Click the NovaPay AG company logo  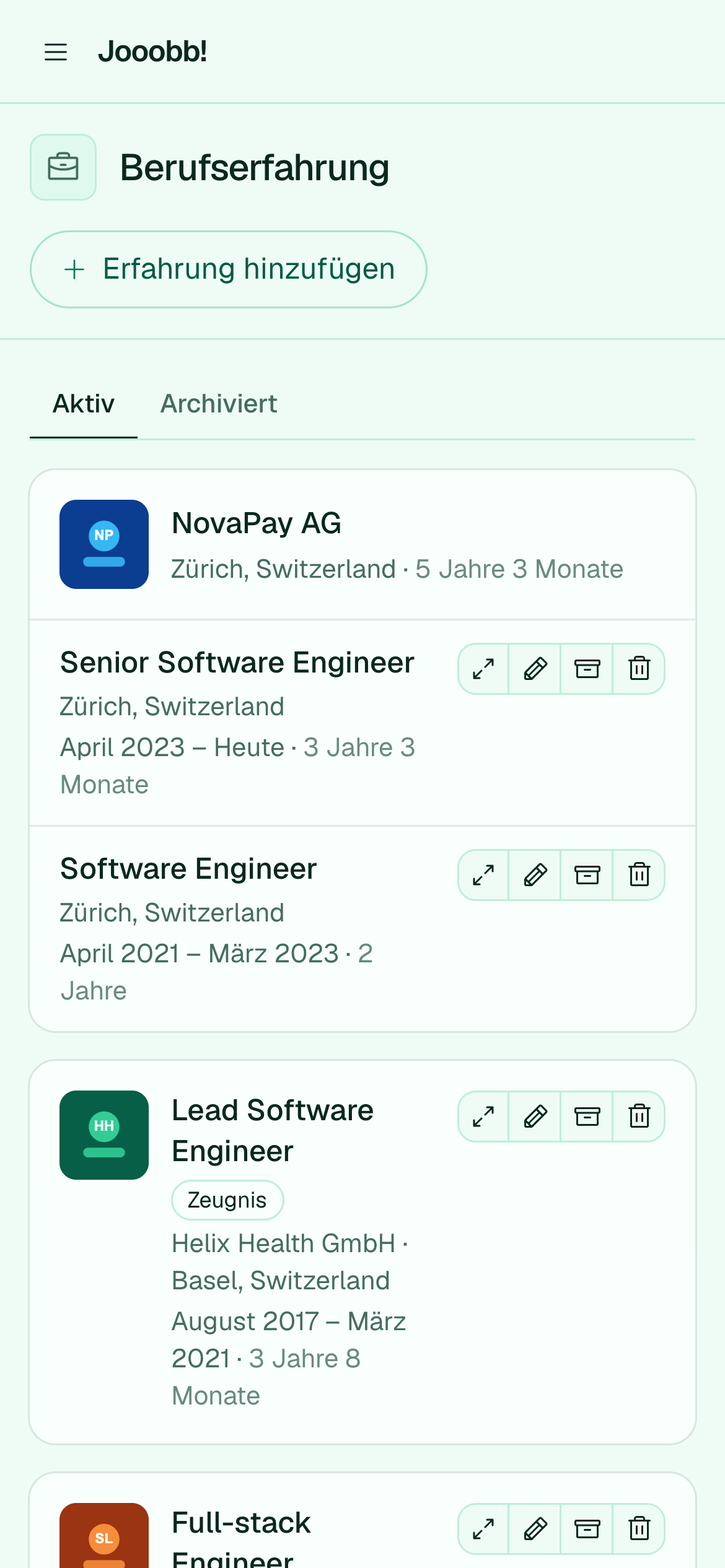pyautogui.click(x=104, y=544)
